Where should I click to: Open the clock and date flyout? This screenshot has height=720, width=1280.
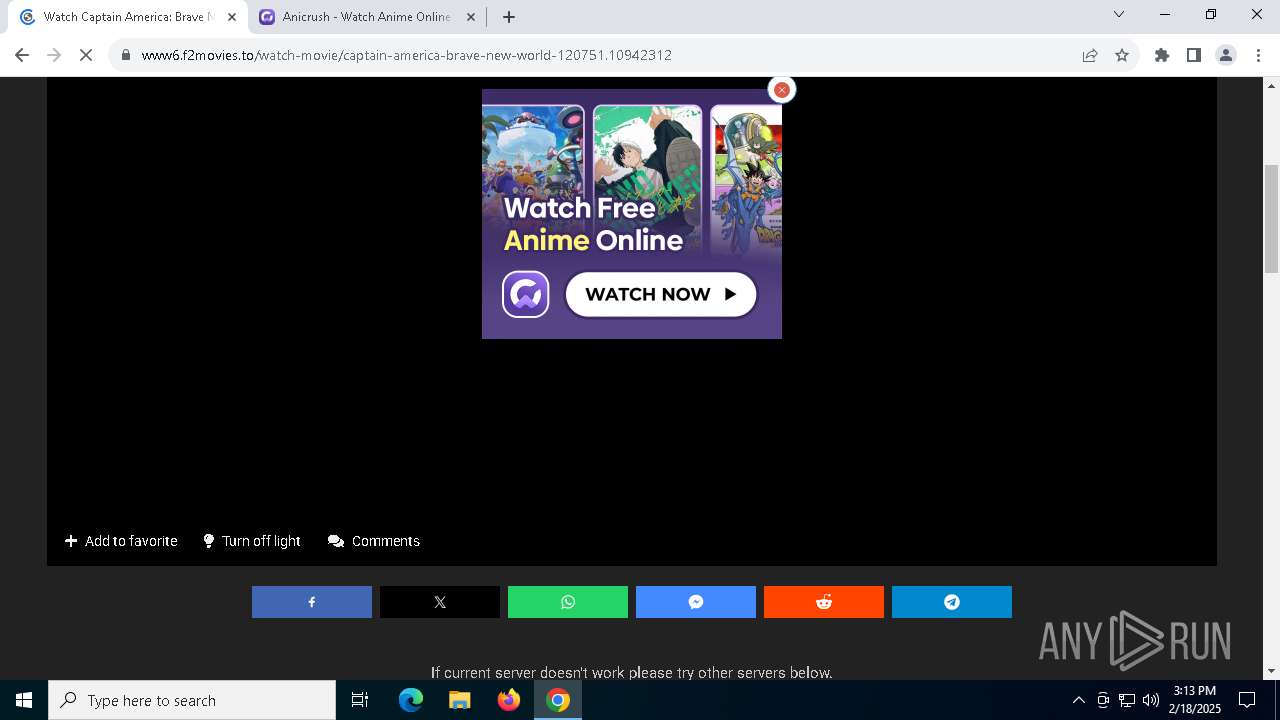click(1194, 700)
